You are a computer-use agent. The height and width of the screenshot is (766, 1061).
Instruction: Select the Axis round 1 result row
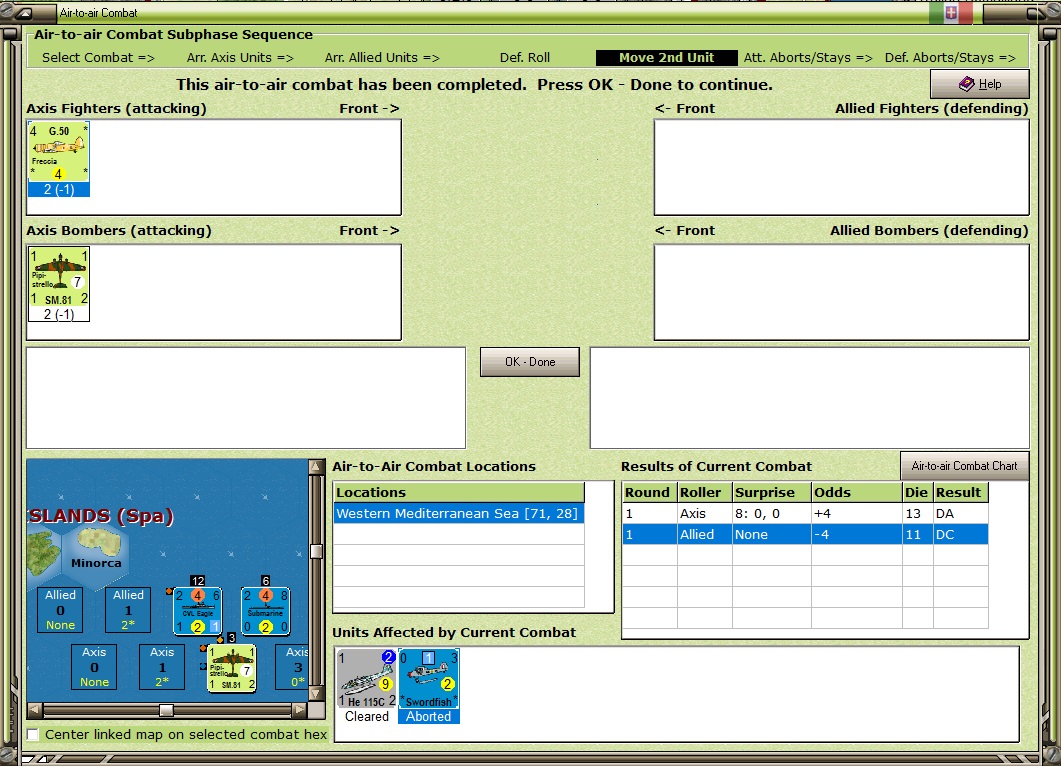805,514
